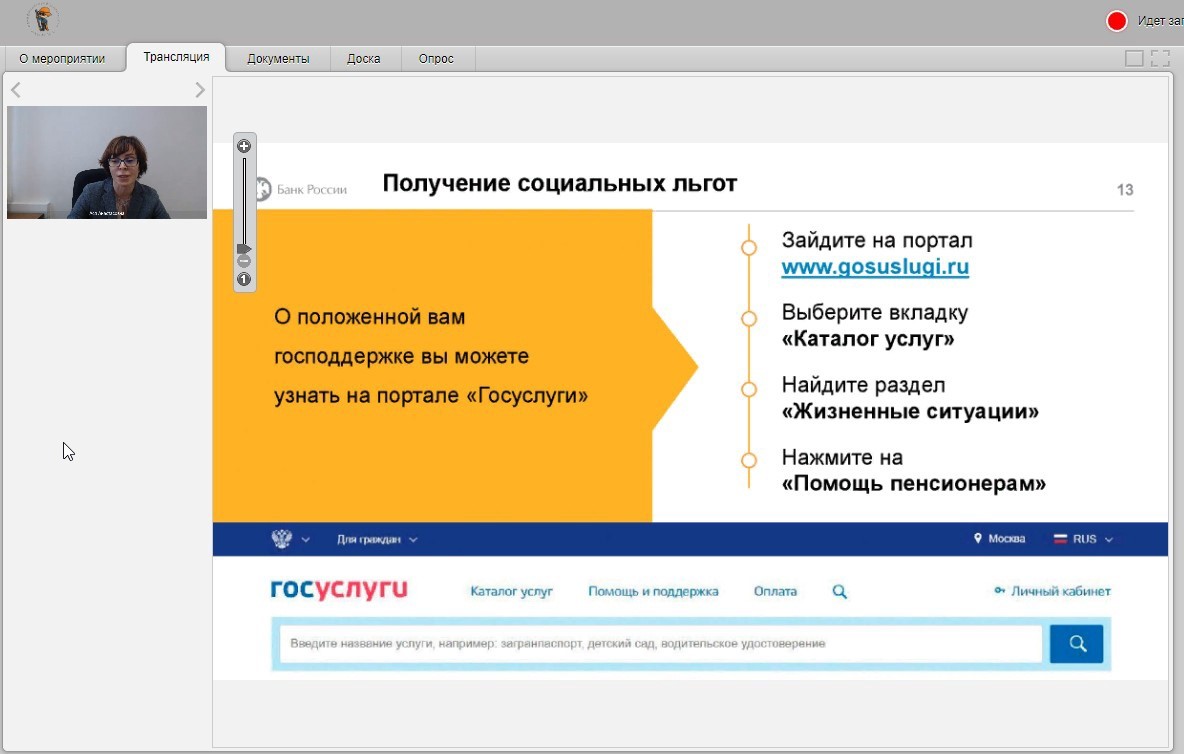The width and height of the screenshot is (1184, 754).
Task: Open the О мероприятии tab
Action: [x=63, y=59]
